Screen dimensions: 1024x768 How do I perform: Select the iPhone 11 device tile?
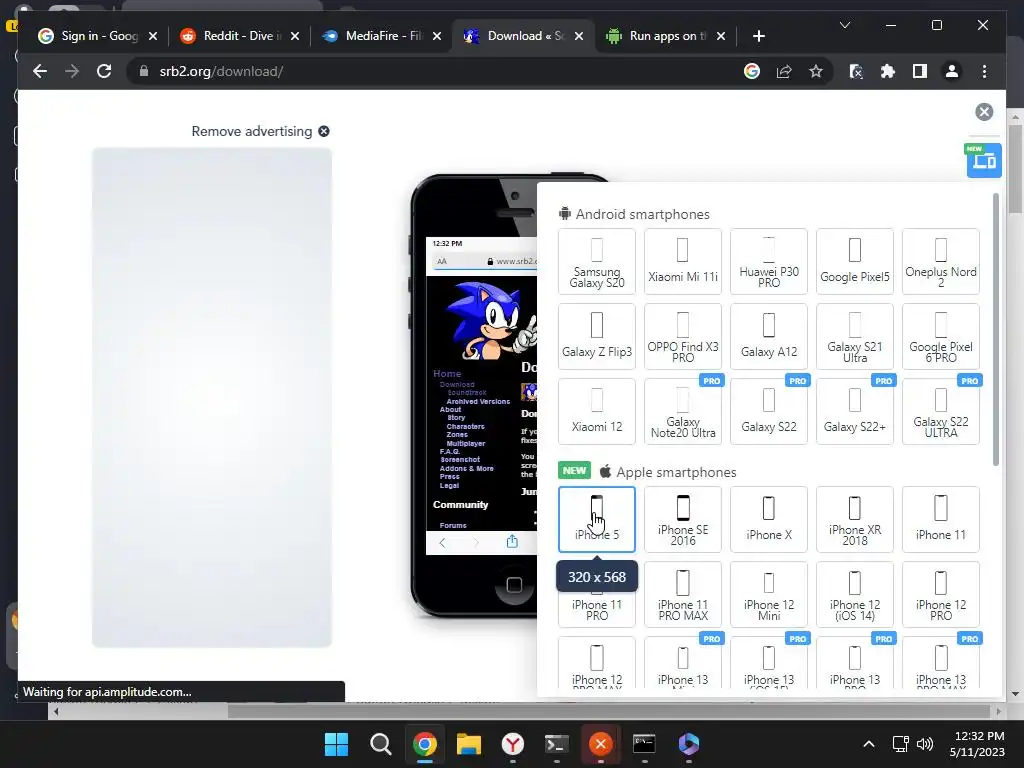click(x=941, y=520)
